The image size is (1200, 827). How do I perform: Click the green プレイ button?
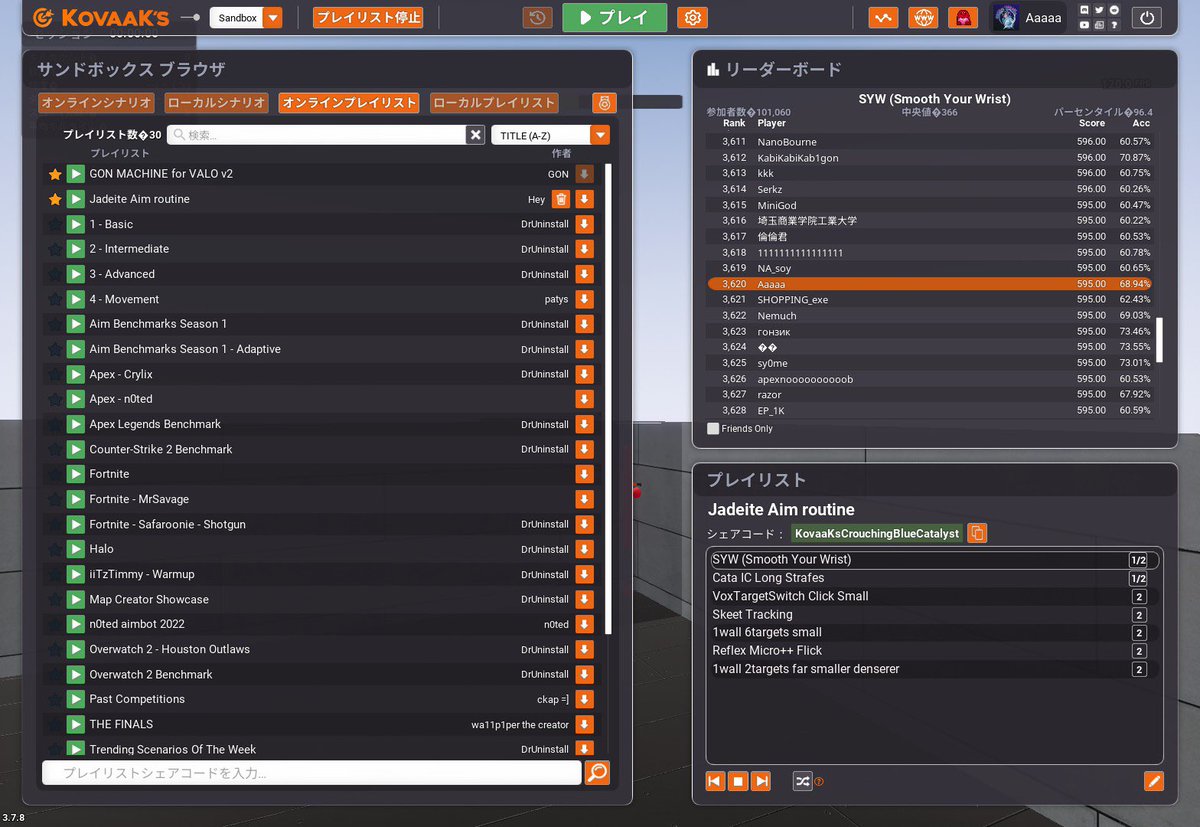[614, 18]
